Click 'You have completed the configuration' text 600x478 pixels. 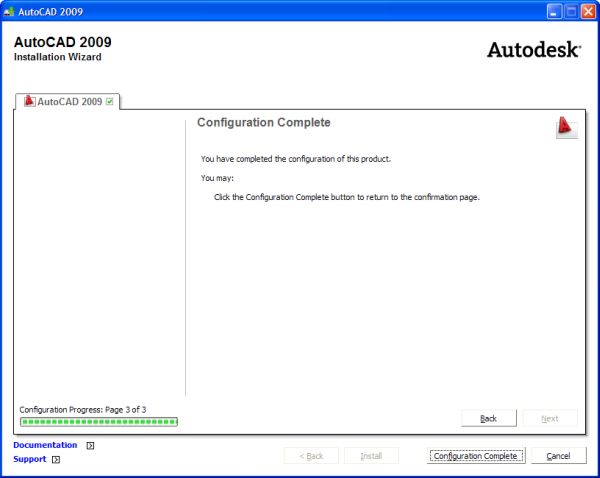click(296, 159)
